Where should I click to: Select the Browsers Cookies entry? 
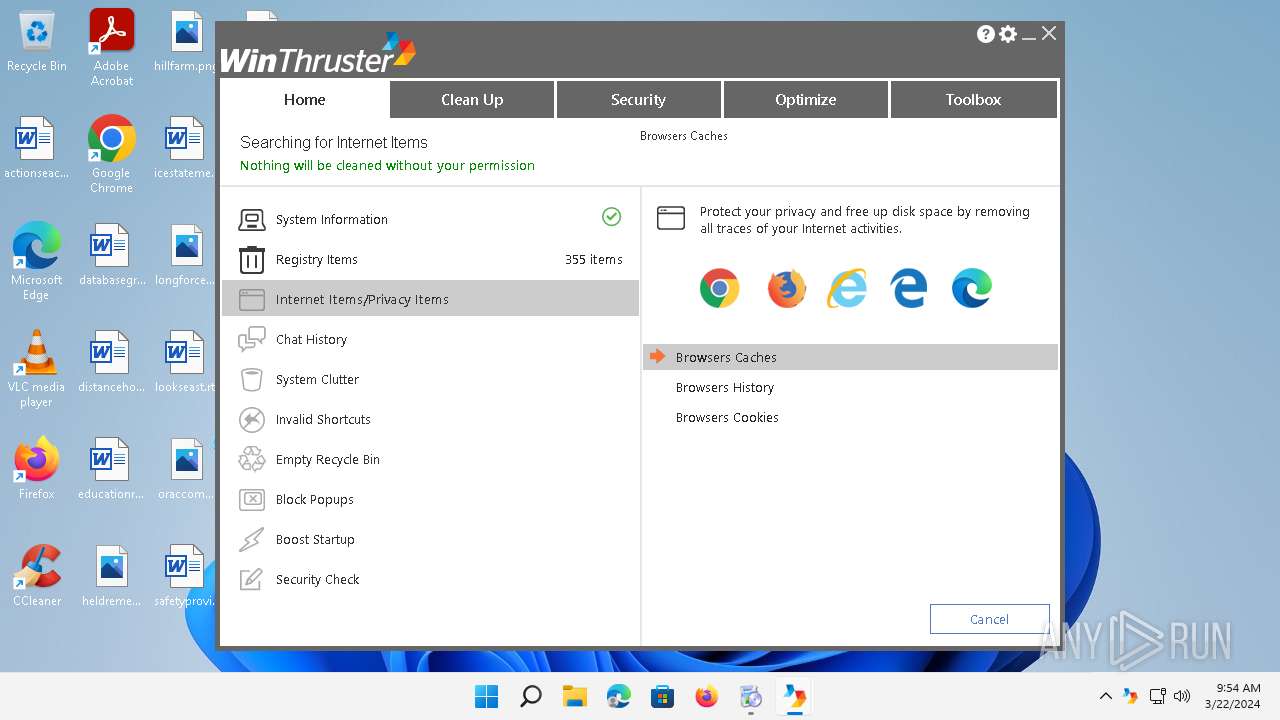pos(727,417)
